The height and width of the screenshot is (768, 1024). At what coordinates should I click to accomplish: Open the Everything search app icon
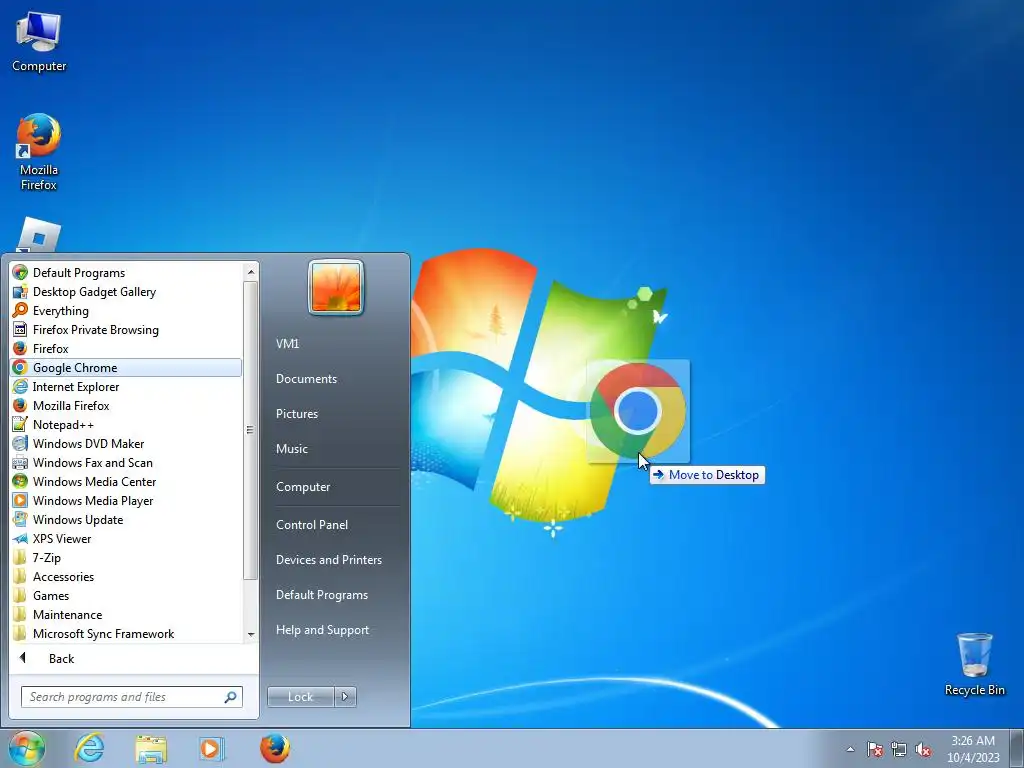[20, 310]
